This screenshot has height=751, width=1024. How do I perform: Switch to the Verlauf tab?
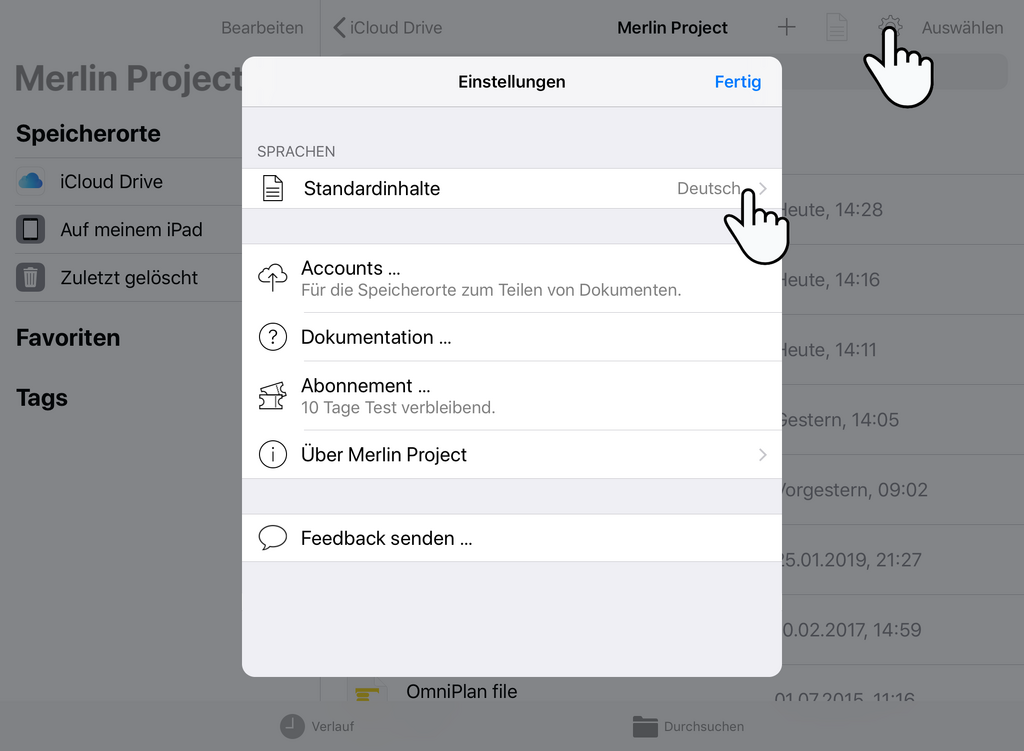click(x=318, y=727)
